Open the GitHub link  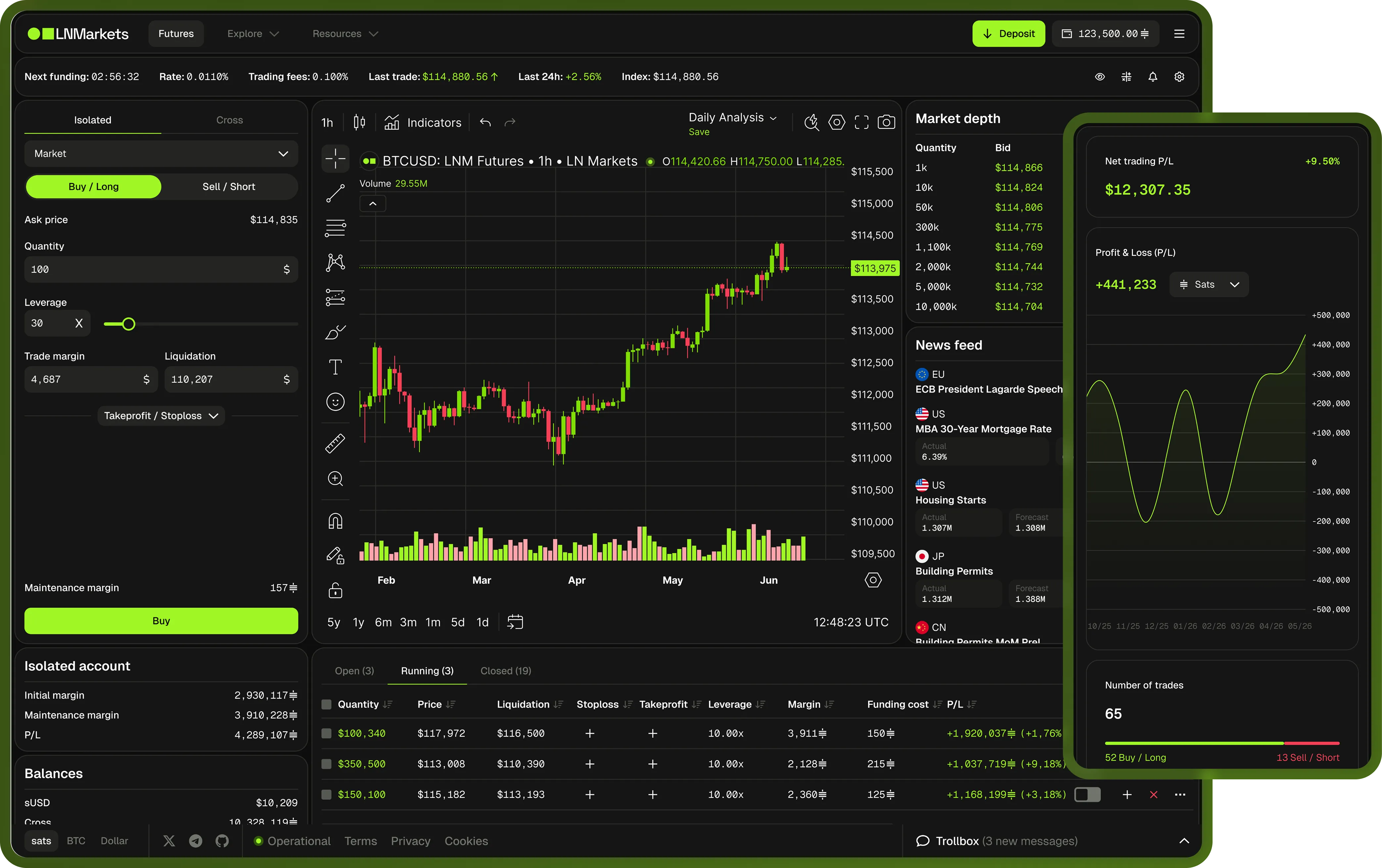[x=222, y=841]
